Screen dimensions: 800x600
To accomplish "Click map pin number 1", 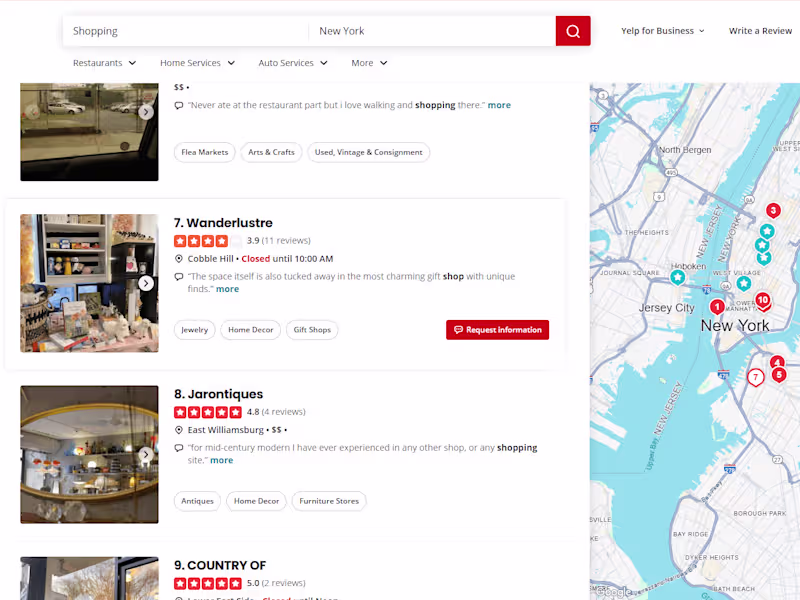I will coord(717,307).
